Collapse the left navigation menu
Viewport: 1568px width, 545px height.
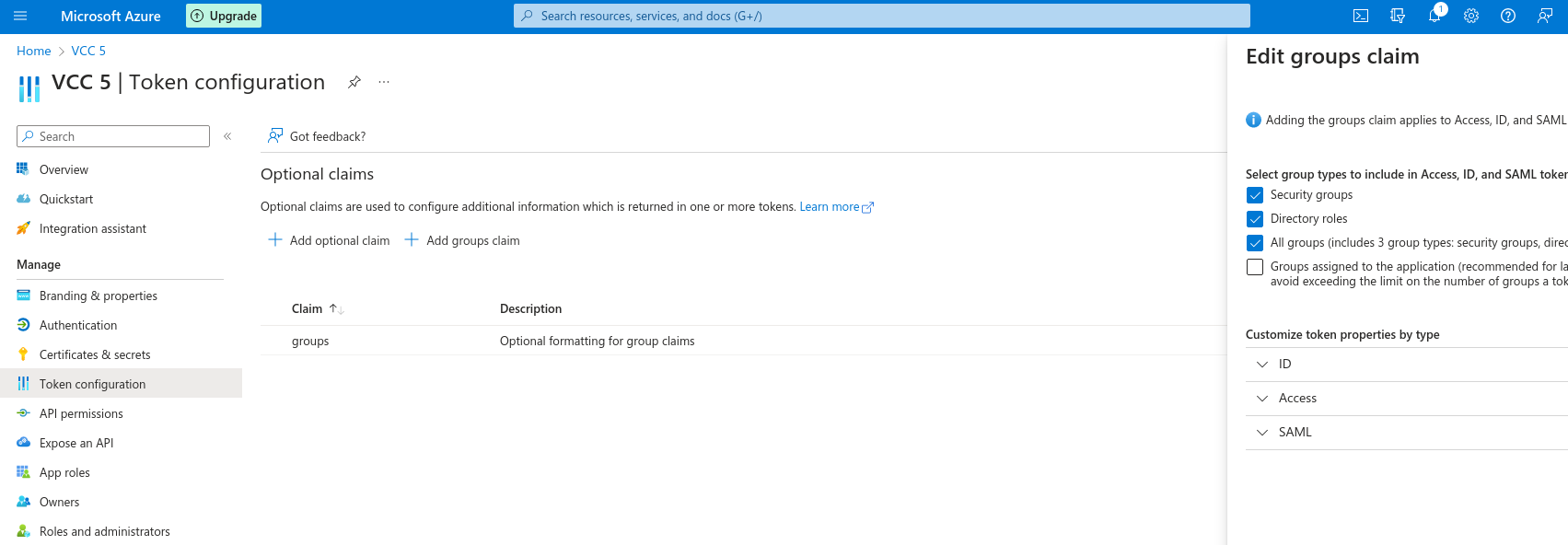tap(227, 136)
